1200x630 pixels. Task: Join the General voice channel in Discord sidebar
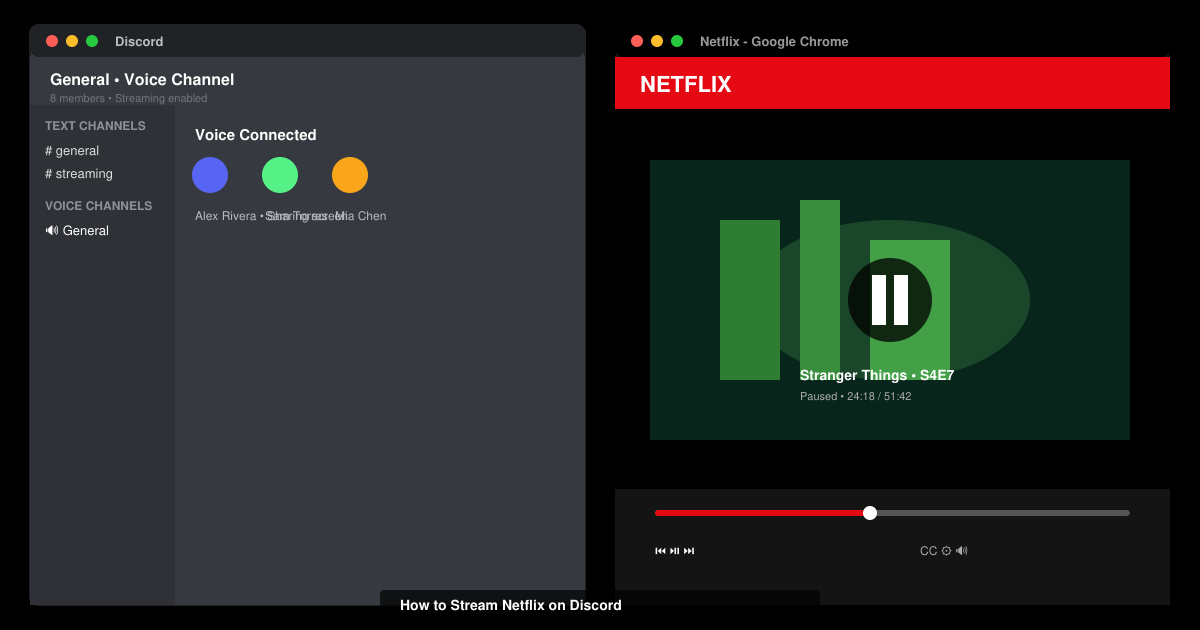[77, 231]
